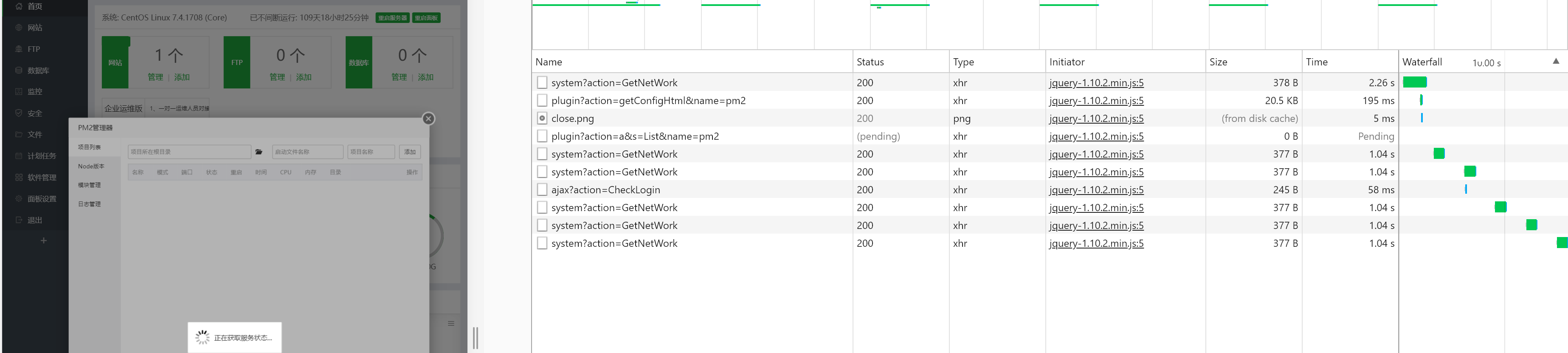Click the 退出 logout icon
The image size is (1568, 353).
[18, 220]
